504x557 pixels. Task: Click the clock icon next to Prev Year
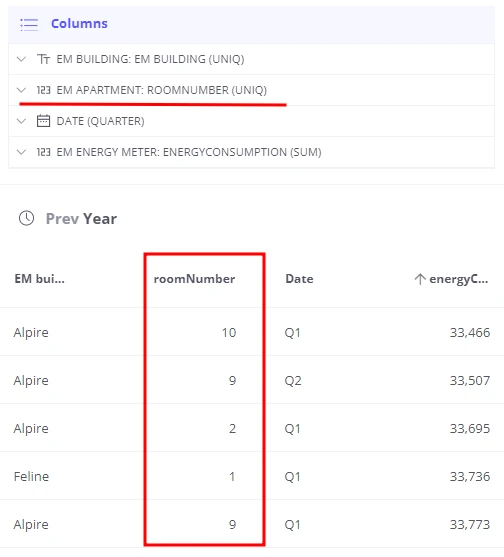pyautogui.click(x=27, y=218)
